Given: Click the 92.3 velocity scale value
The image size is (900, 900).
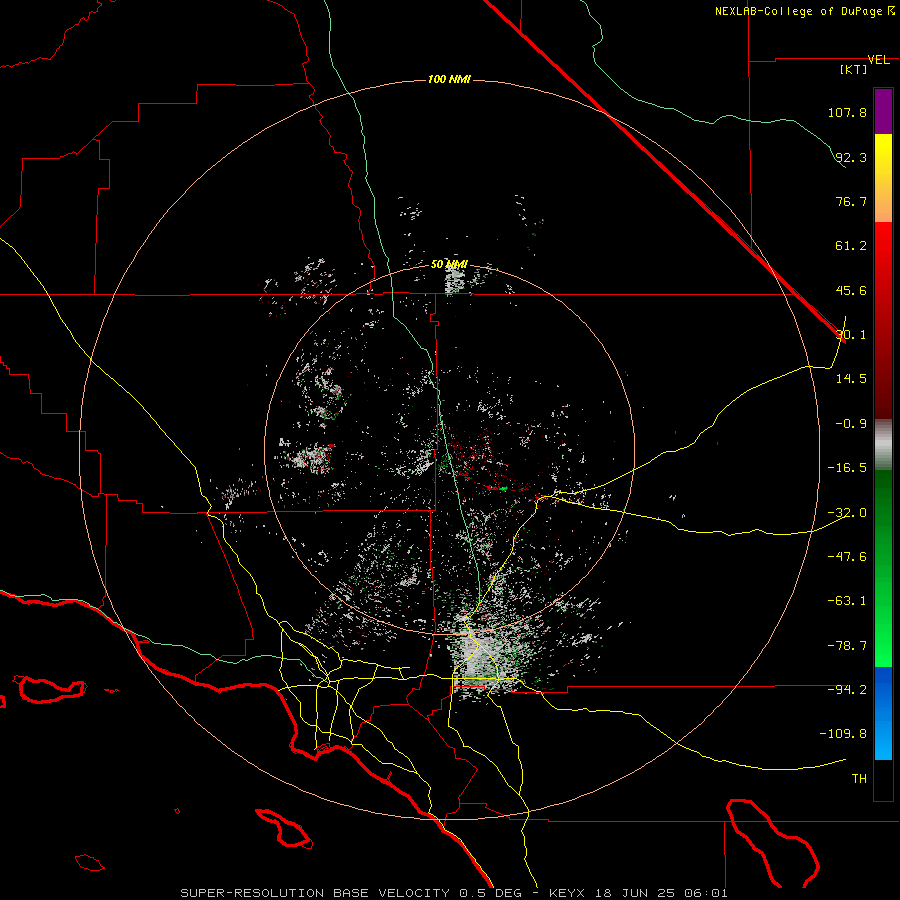Looking at the screenshot, I should [851, 157].
